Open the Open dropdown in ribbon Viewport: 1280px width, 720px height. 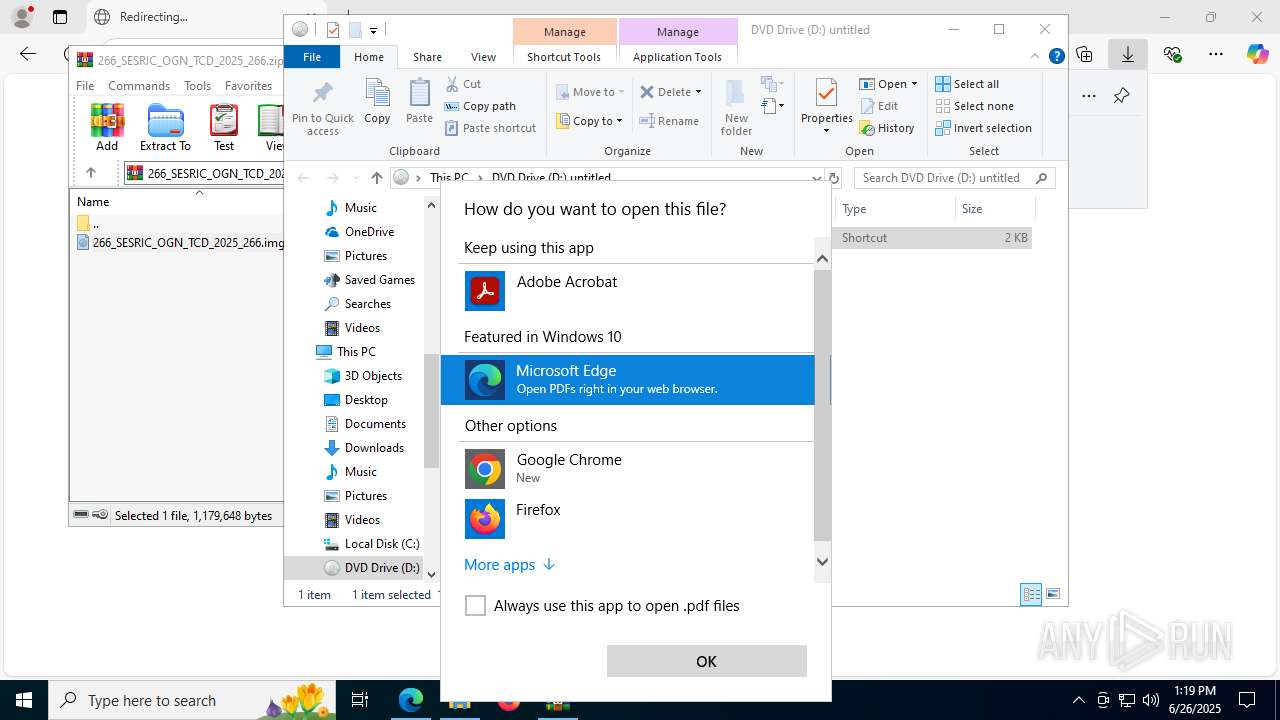click(888, 84)
